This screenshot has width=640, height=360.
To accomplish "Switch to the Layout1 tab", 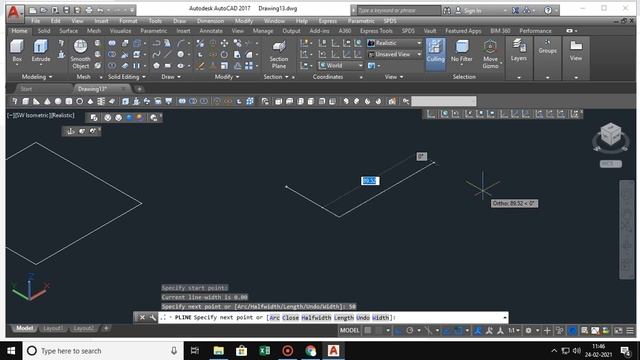I will coord(53,328).
